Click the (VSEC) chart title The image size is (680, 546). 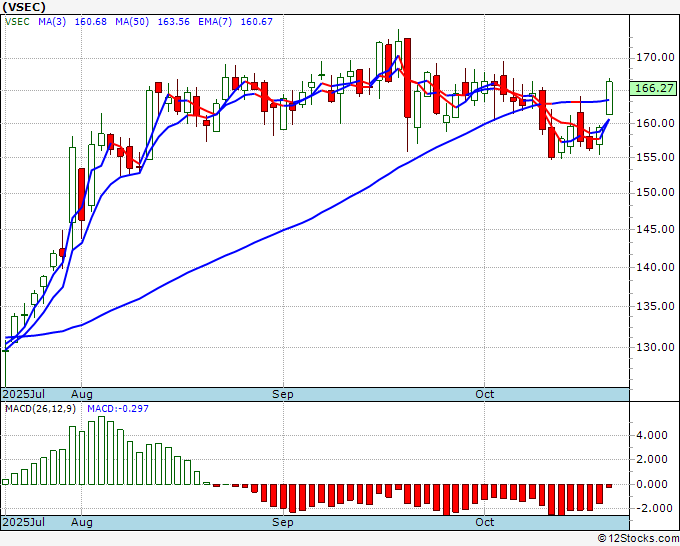click(x=24, y=7)
